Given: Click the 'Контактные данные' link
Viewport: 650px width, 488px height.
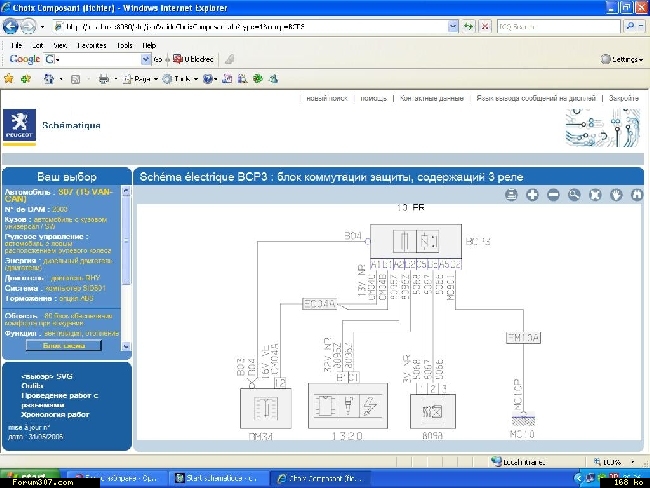Looking at the screenshot, I should click(x=432, y=98).
